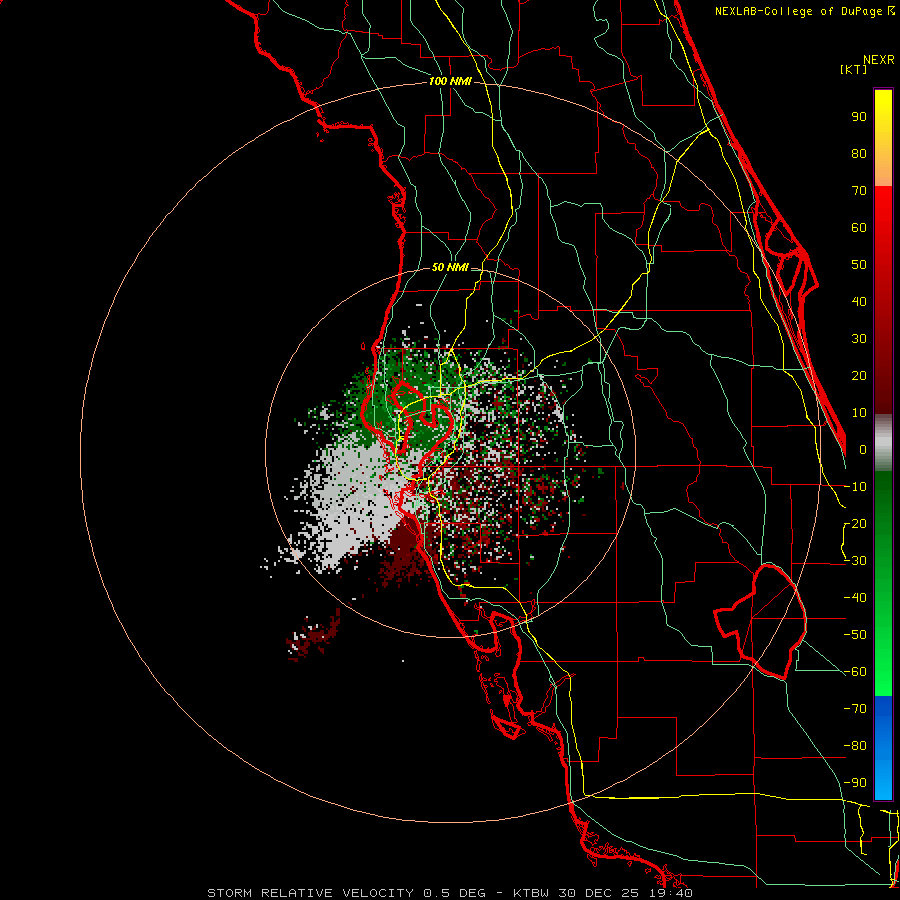Click the -70 value on velocity scale
Viewport: 900px width, 900px height.
(855, 709)
